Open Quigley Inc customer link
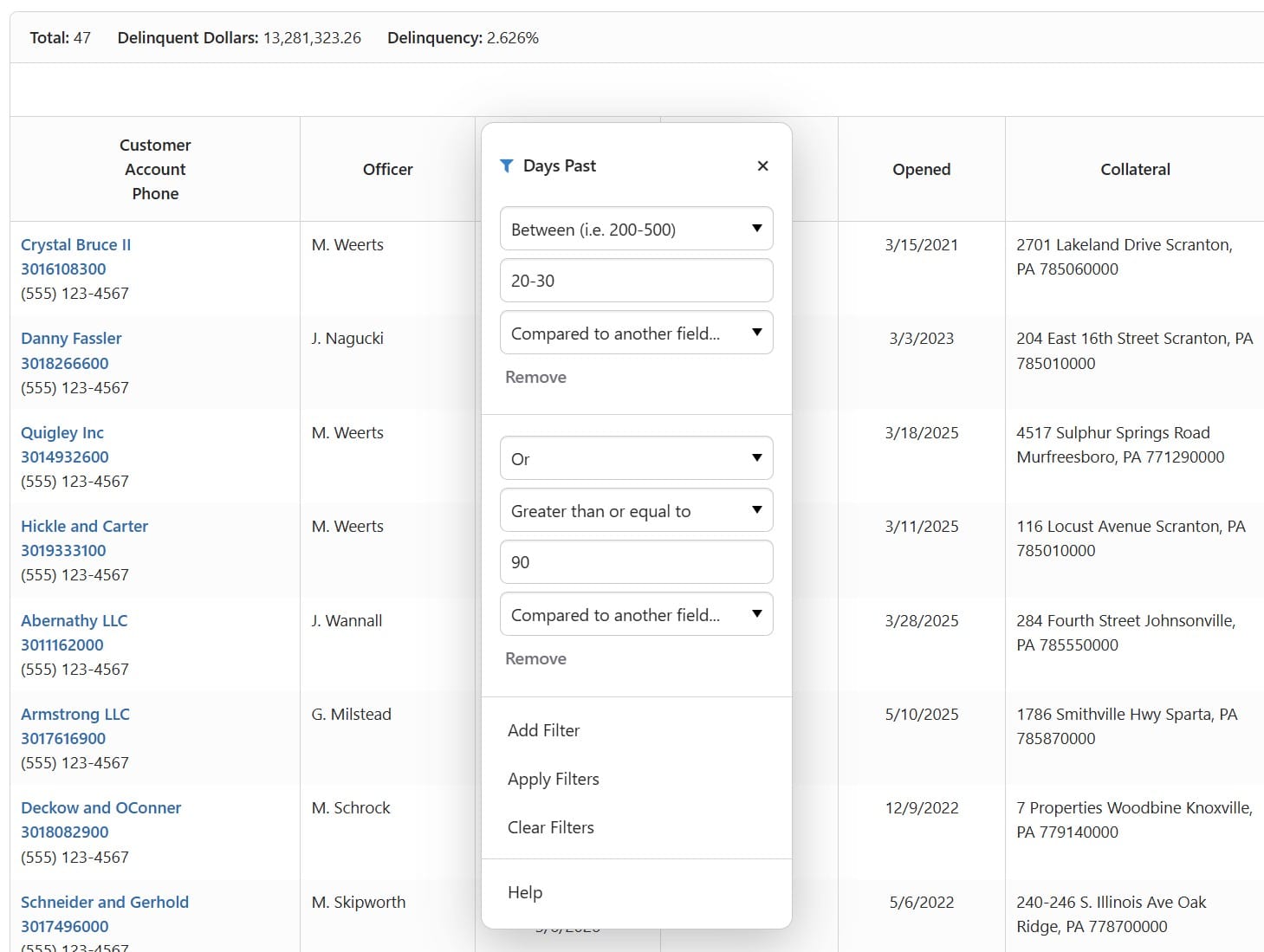 click(x=62, y=432)
